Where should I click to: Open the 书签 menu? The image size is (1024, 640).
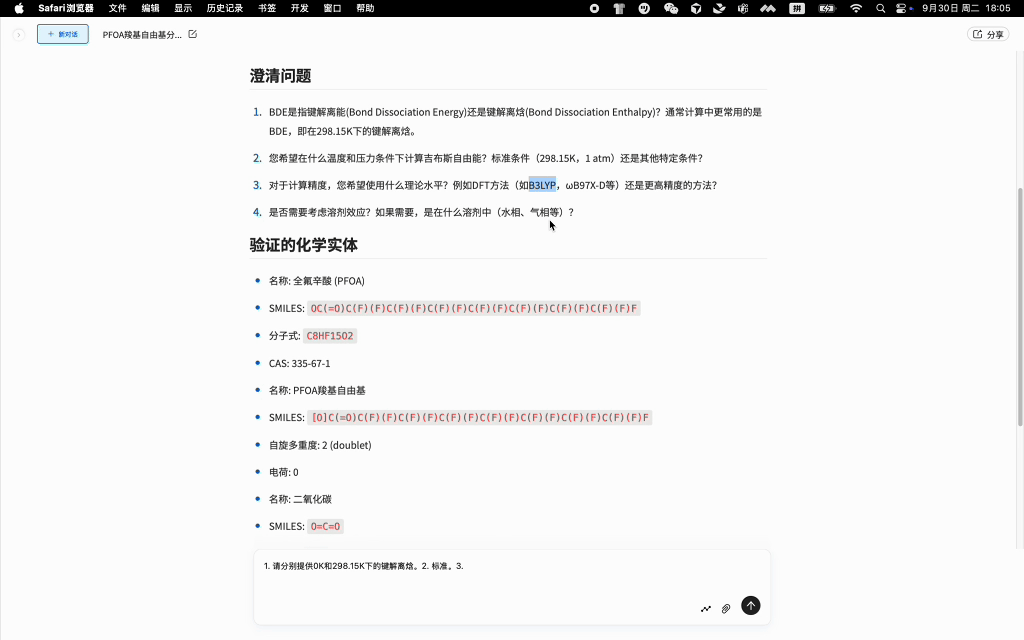267,8
